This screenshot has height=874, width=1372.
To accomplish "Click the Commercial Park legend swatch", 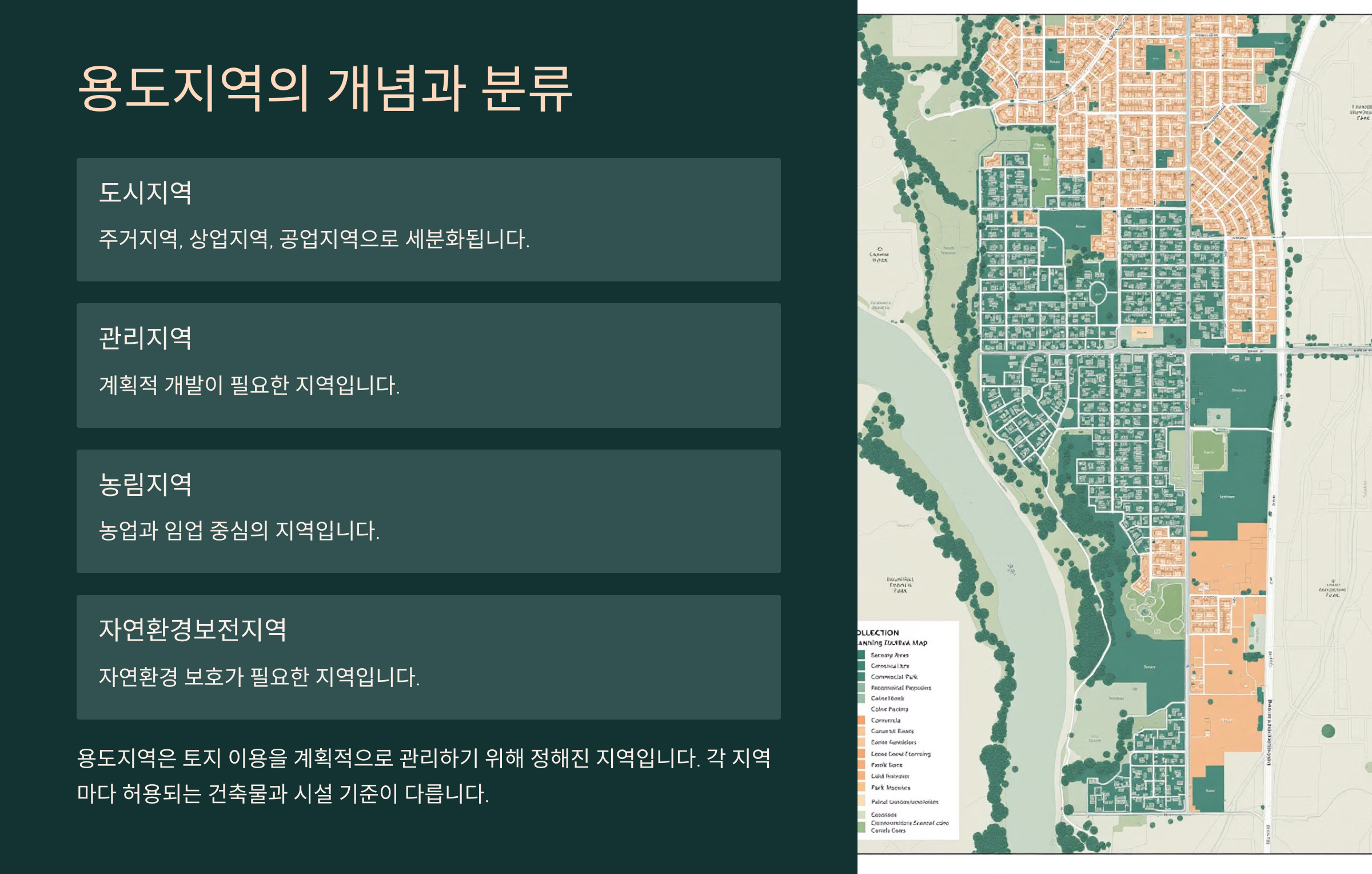I will tap(861, 677).
